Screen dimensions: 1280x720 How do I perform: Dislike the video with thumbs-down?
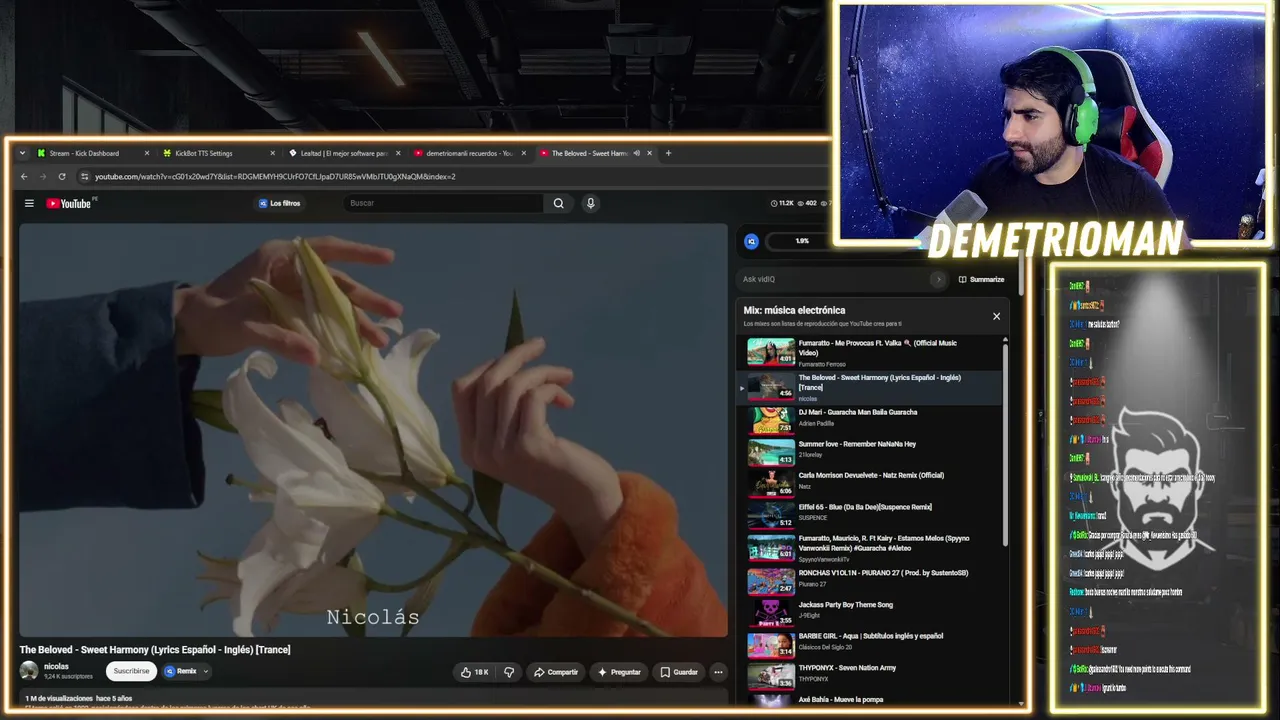coord(509,672)
